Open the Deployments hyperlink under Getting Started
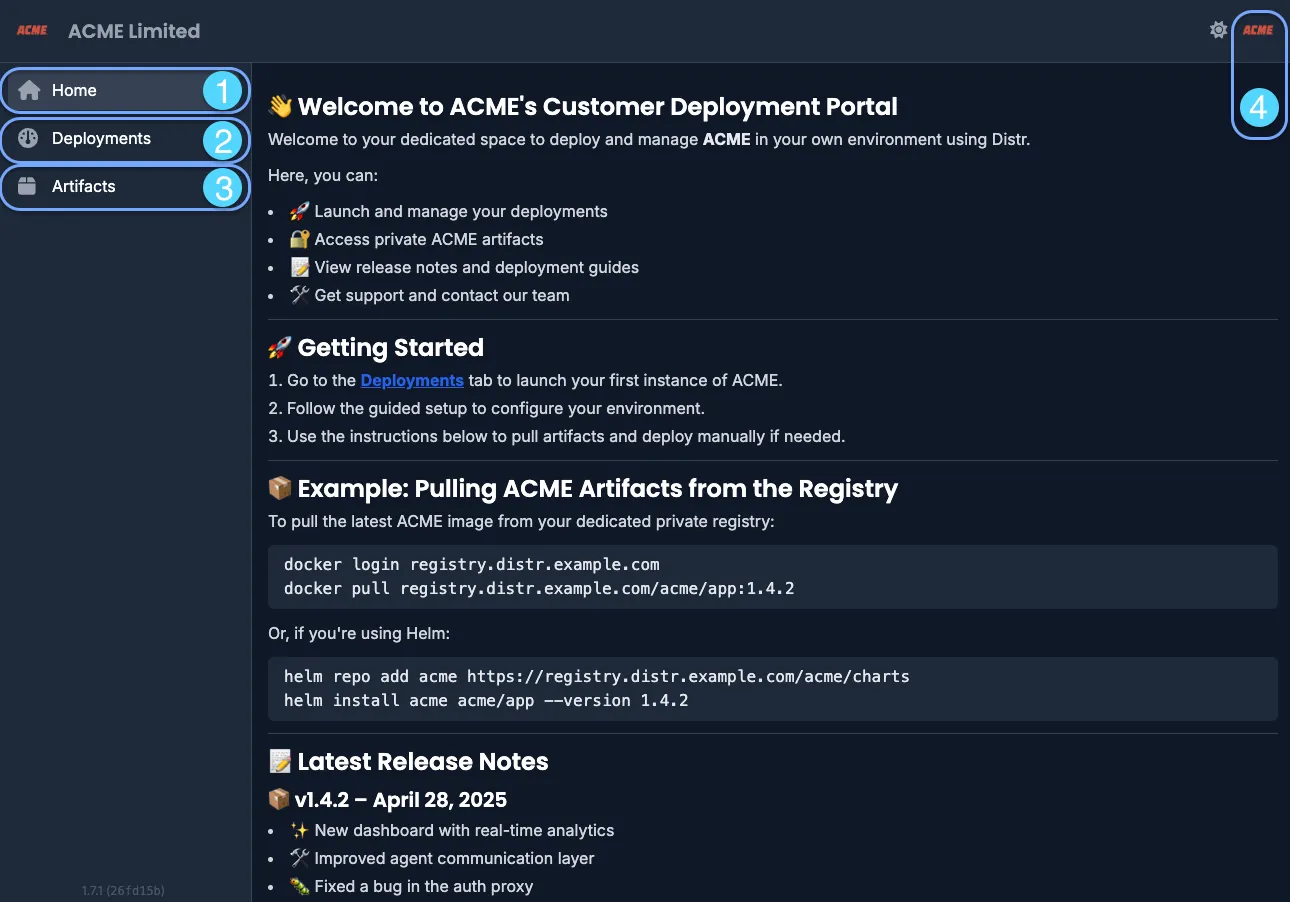Screen dimensions: 1290x902 point(412,380)
